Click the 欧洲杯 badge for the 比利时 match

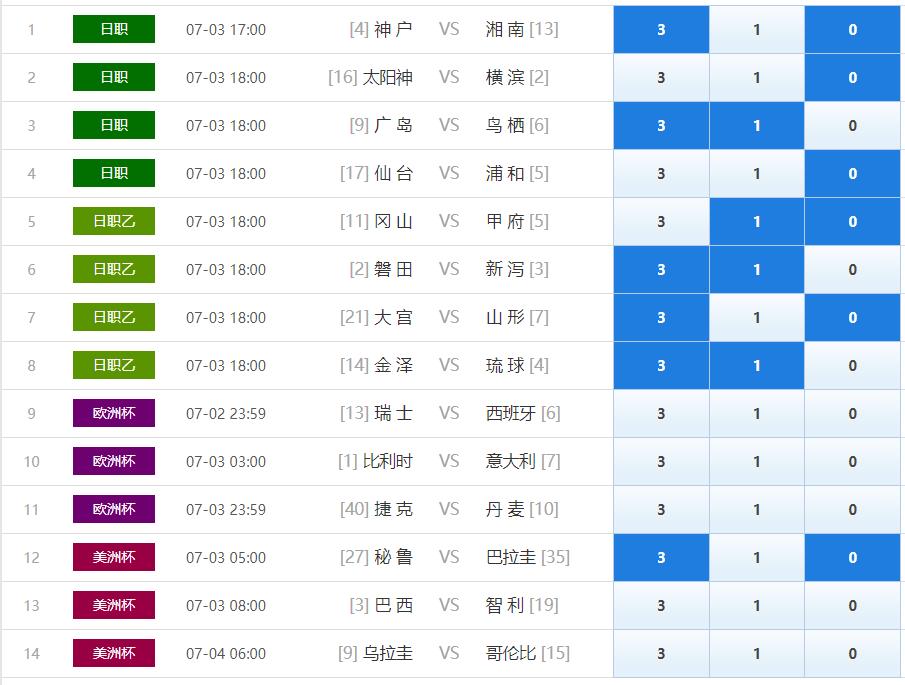coord(114,462)
